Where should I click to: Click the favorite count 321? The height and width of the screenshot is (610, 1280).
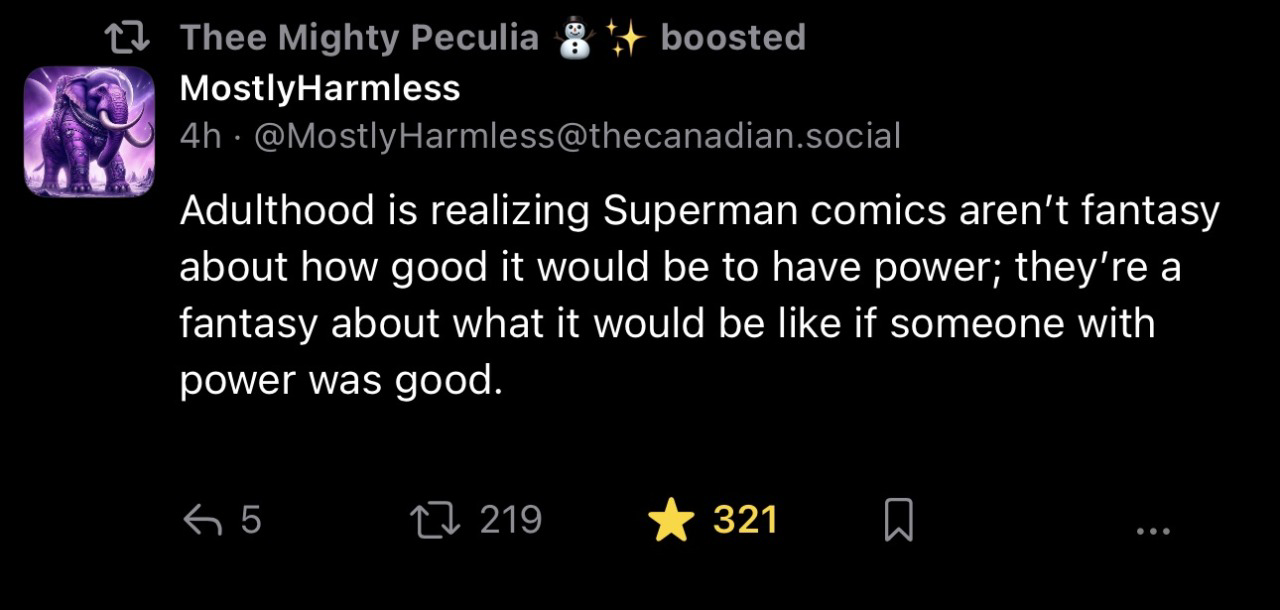click(745, 520)
